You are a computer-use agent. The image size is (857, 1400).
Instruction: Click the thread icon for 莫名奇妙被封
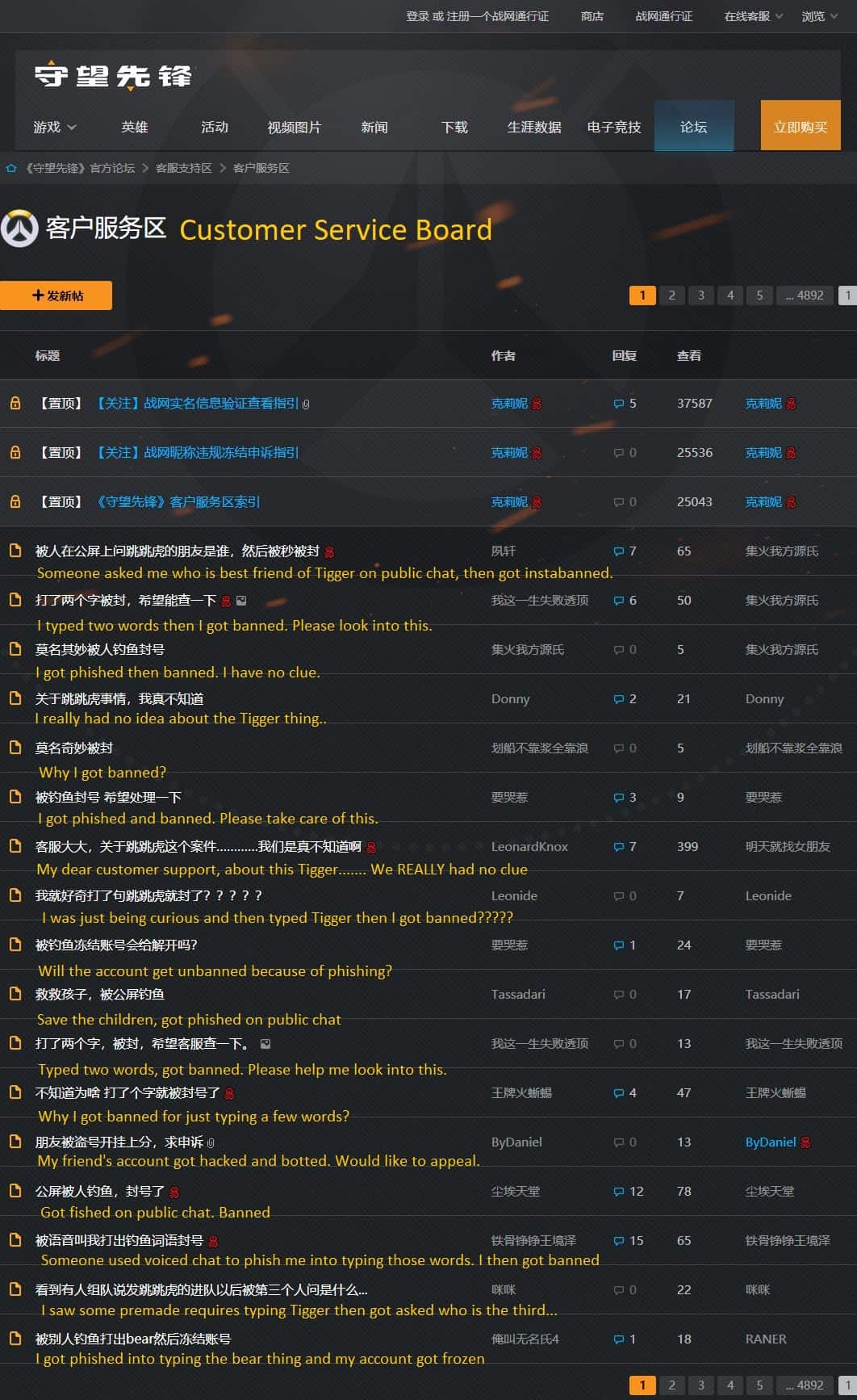(15, 748)
